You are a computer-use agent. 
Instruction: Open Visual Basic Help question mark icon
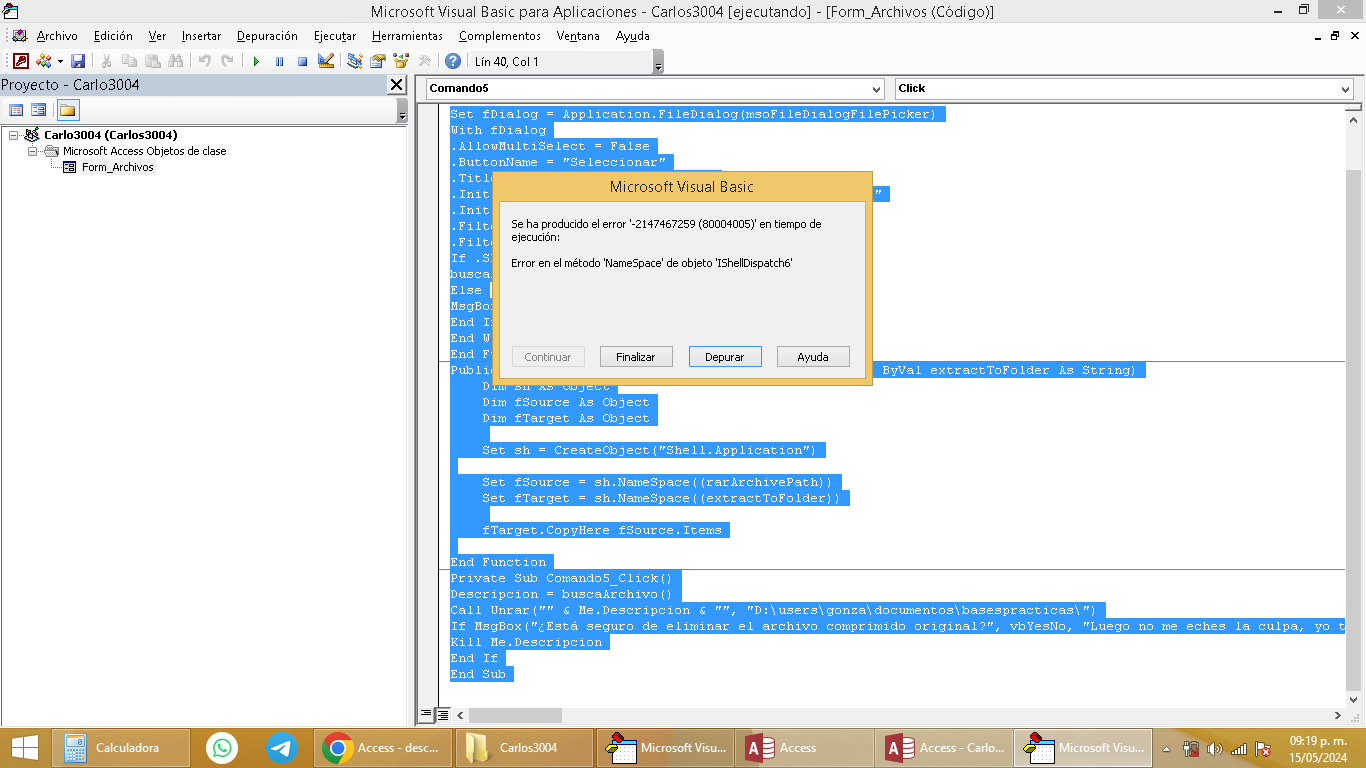point(453,61)
